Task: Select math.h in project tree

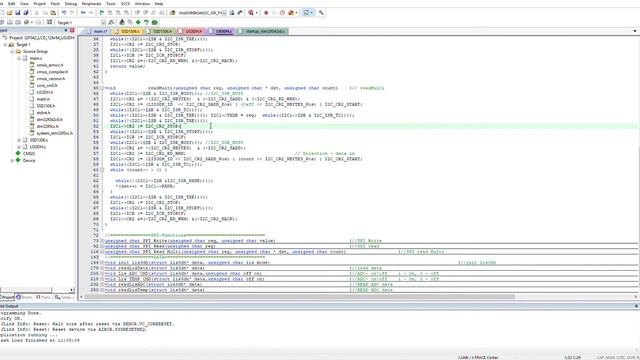Action: point(43,99)
